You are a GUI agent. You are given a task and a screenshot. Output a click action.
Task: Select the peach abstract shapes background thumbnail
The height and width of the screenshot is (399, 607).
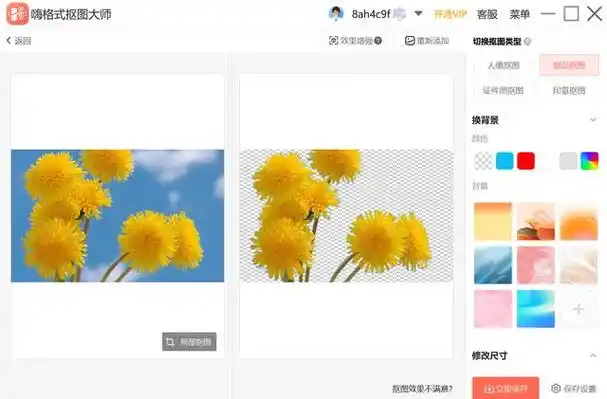(x=536, y=221)
